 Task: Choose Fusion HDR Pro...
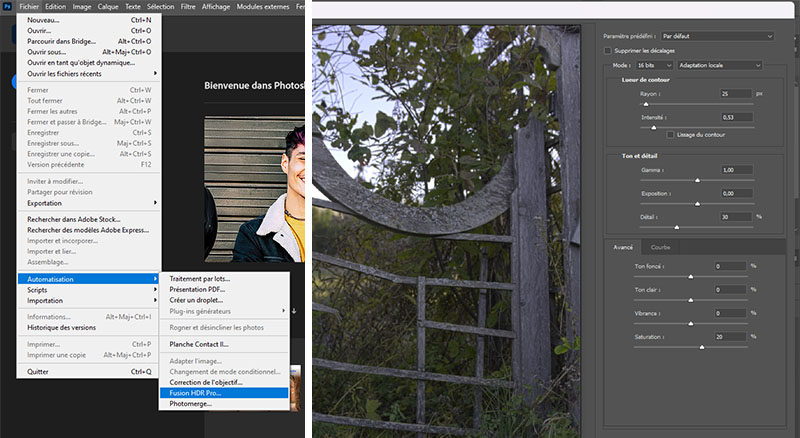coord(224,393)
